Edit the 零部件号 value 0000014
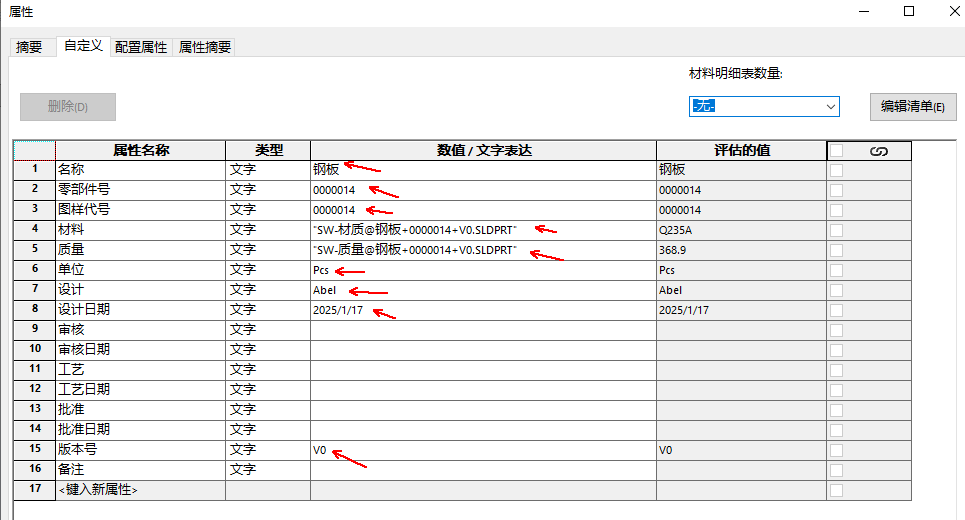 coord(484,190)
